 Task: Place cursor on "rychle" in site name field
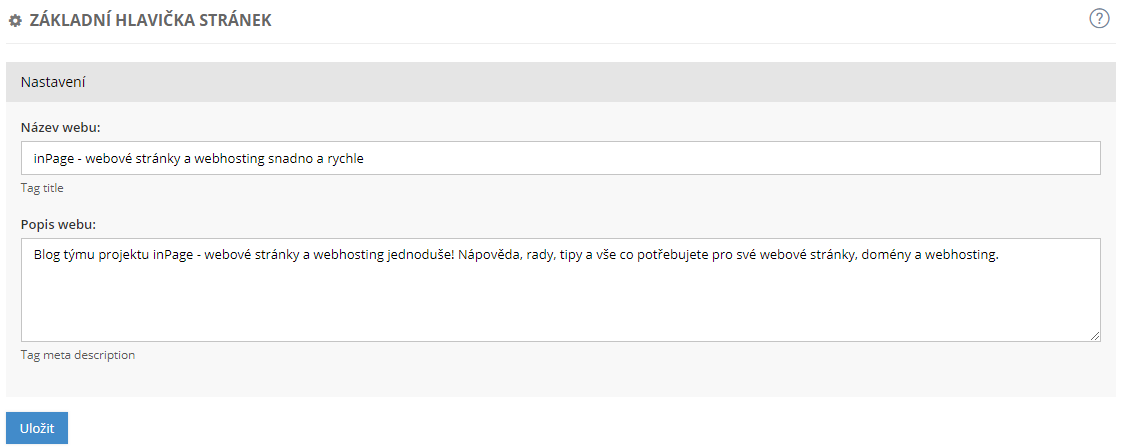(342, 158)
